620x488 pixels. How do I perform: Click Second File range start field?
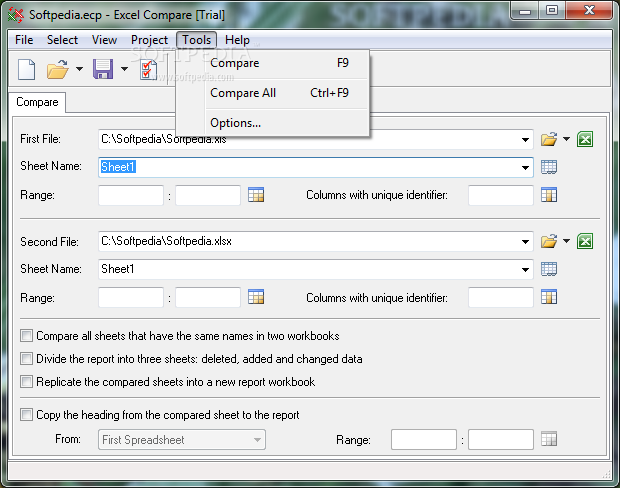click(x=131, y=297)
